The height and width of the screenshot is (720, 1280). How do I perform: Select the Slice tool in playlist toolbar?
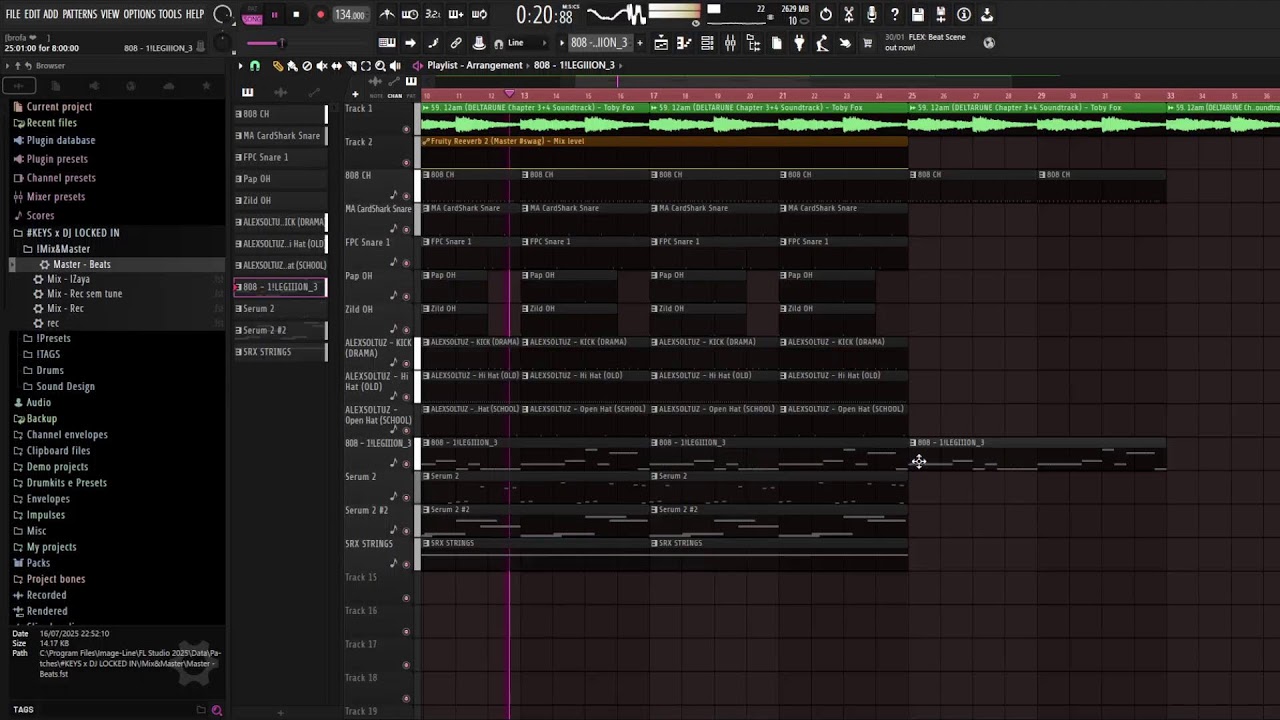351,66
